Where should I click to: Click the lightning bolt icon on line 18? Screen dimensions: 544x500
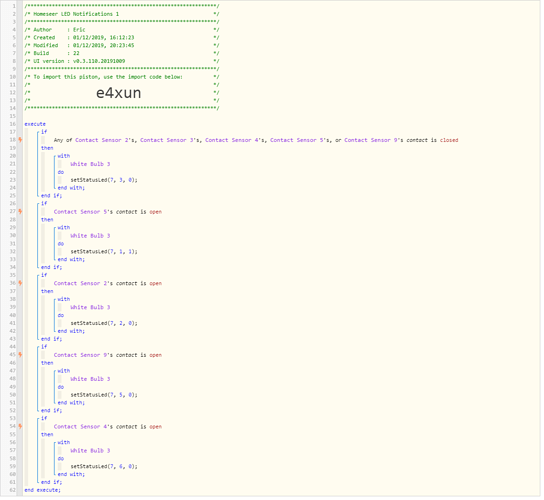pos(20,140)
